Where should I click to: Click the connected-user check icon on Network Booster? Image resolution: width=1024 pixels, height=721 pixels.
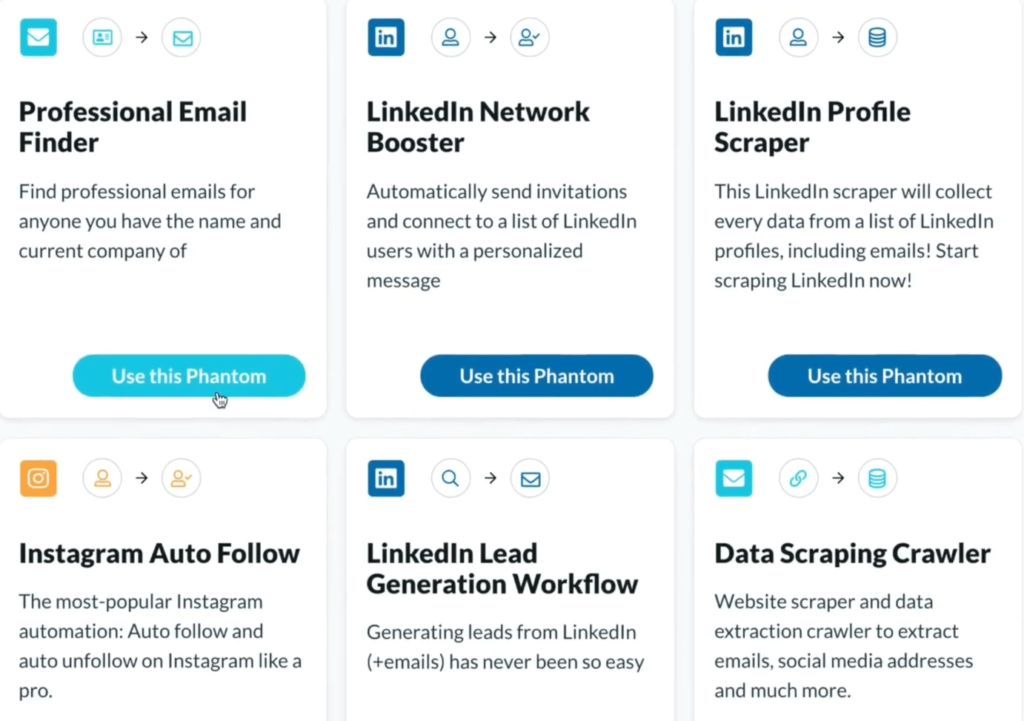pyautogui.click(x=529, y=37)
